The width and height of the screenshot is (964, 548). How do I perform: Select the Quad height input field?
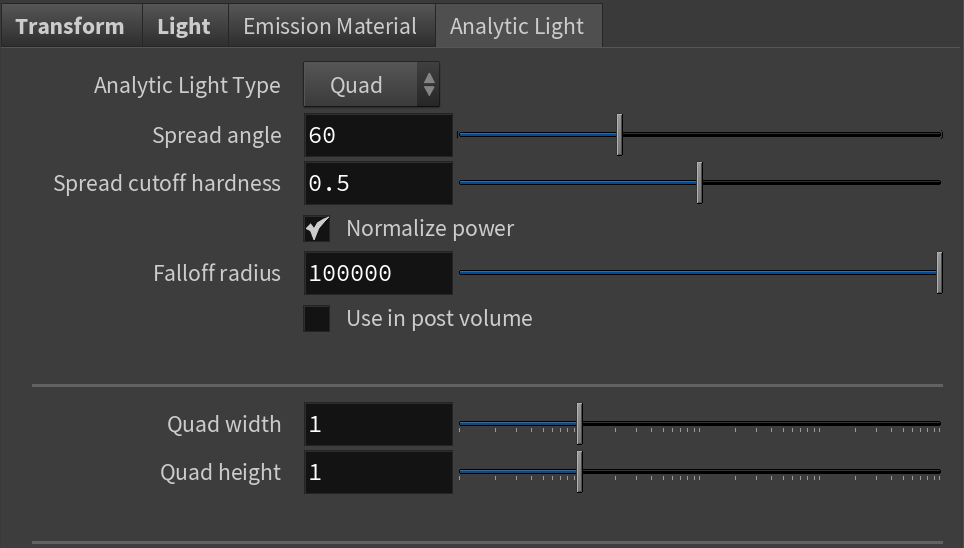pos(378,472)
